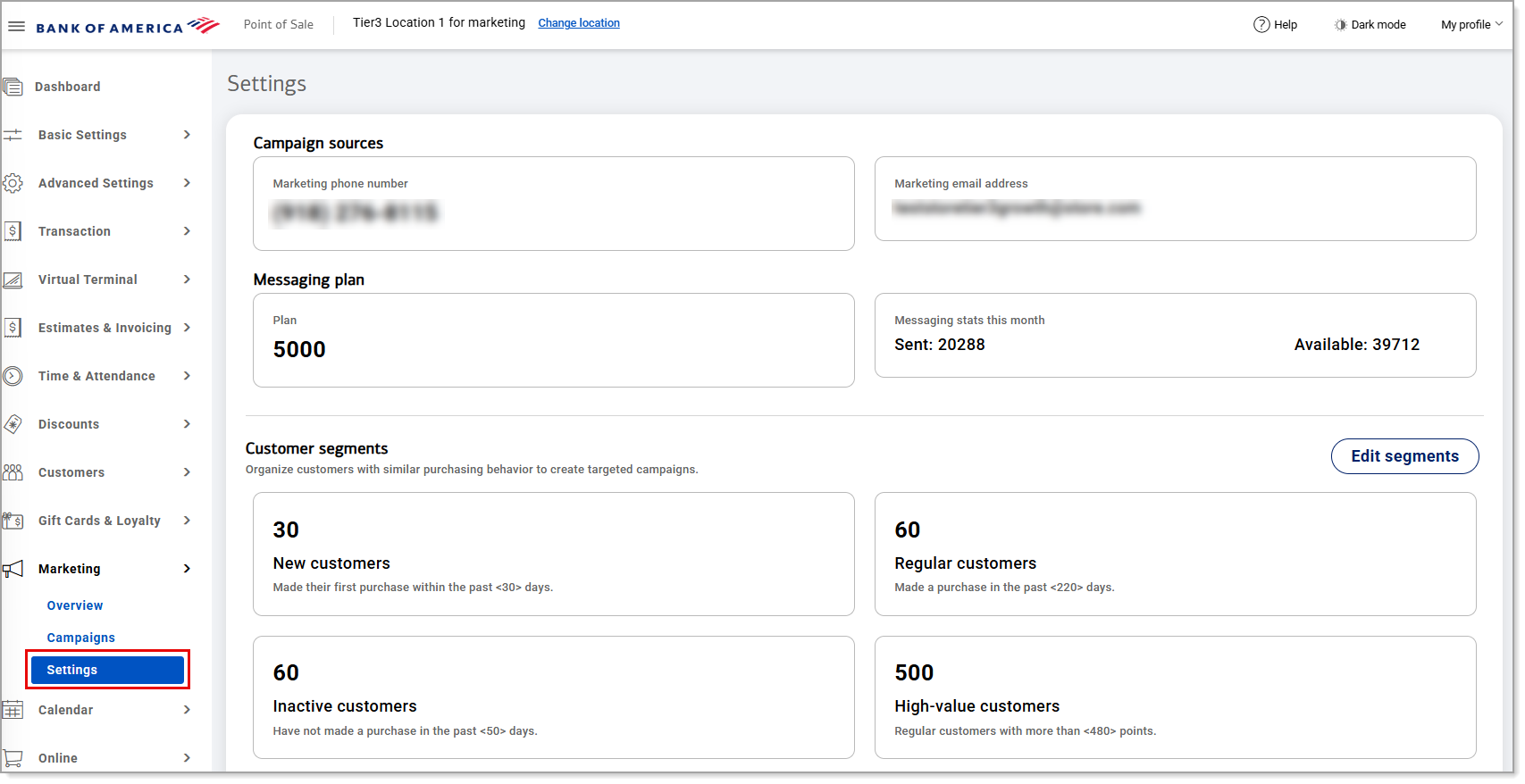Click the Dark mode sun icon
Image resolution: width=1525 pixels, height=784 pixels.
pos(1340,25)
